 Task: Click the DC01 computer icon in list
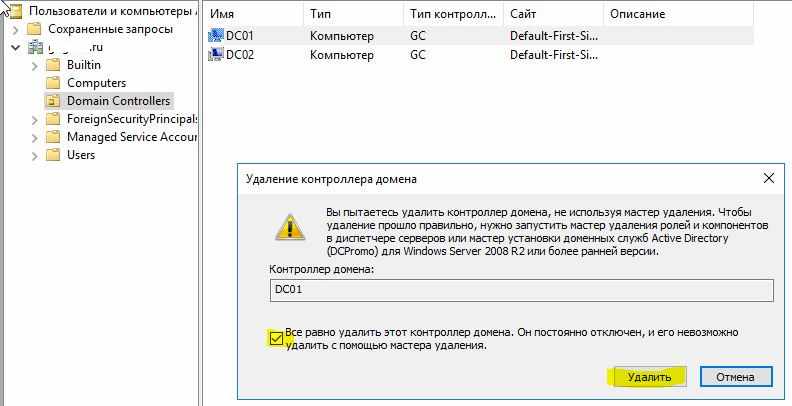(x=216, y=36)
